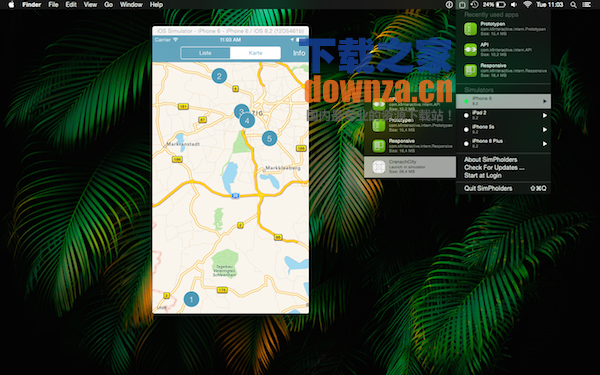
Task: Click the Time Machine menu bar icon
Action: point(474,5)
